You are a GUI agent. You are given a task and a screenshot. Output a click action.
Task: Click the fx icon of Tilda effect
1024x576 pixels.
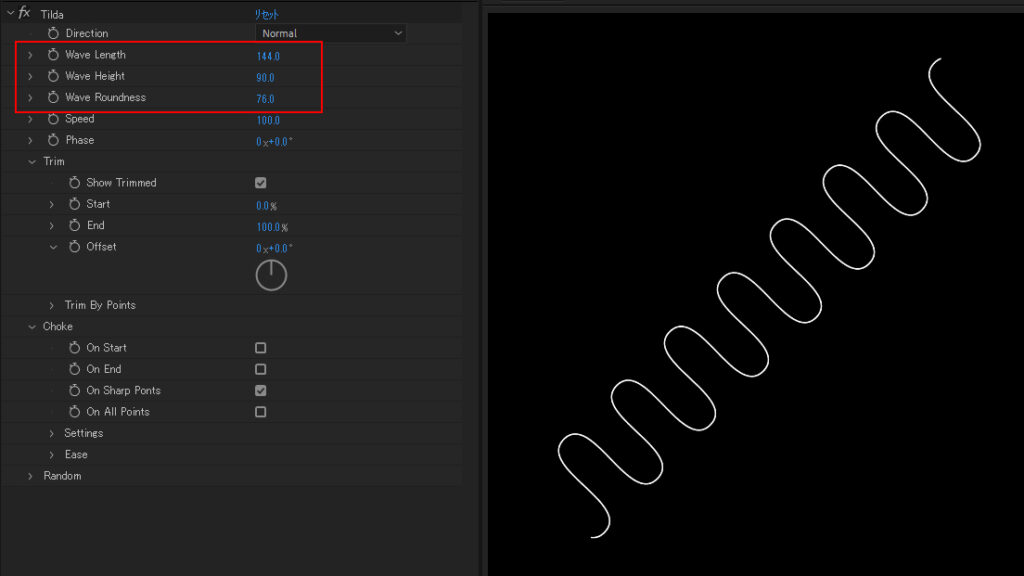tap(25, 13)
